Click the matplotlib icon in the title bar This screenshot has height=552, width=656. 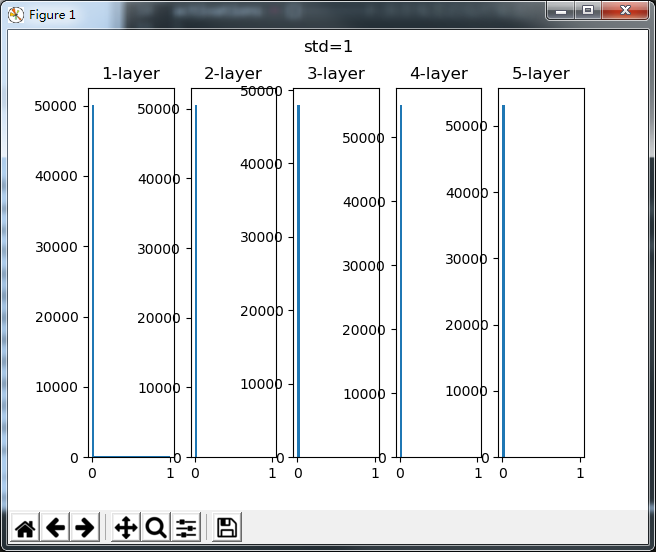coord(16,15)
